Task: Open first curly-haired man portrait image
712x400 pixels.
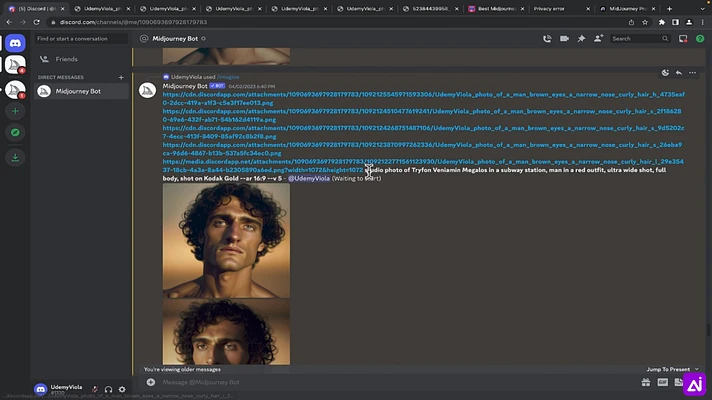Action: 226,241
